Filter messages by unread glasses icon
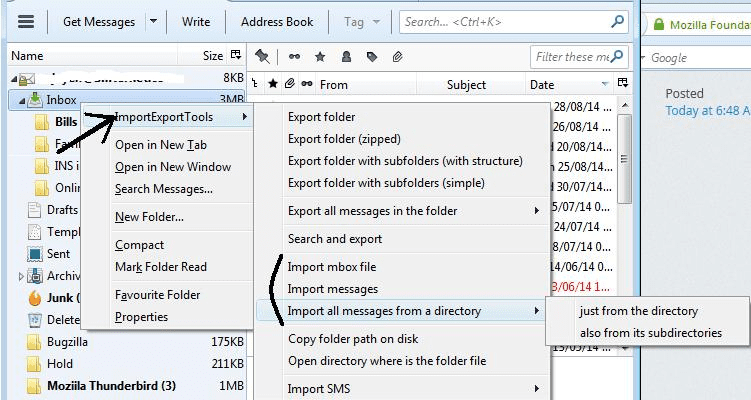The height and width of the screenshot is (400, 751). [294, 57]
